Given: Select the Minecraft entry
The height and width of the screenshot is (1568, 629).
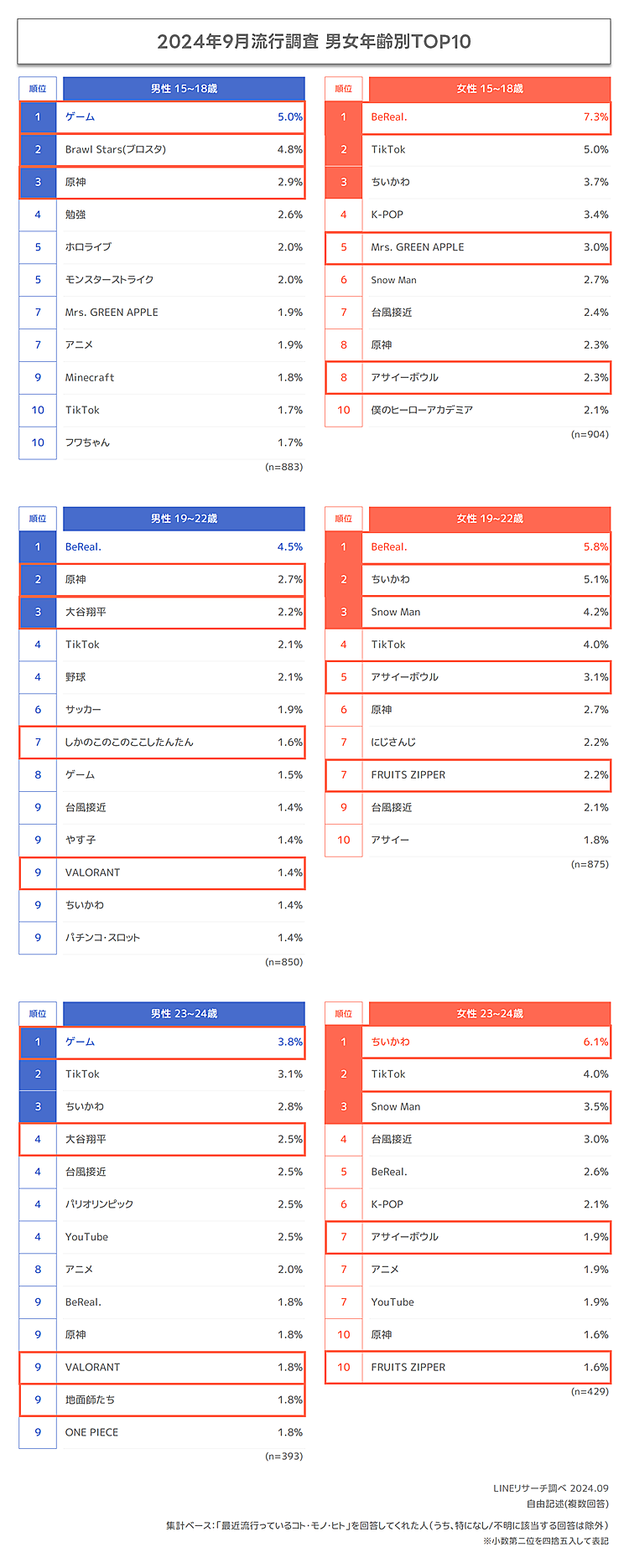Looking at the screenshot, I should (90, 378).
